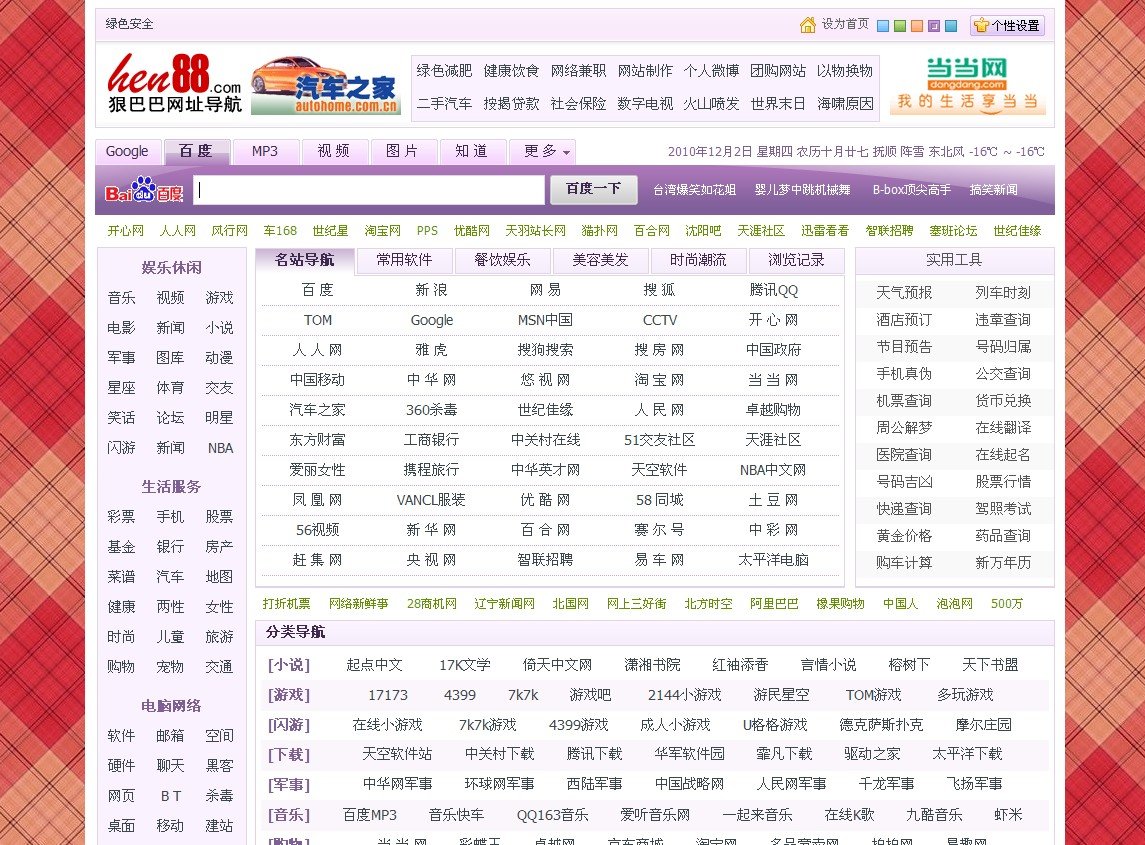1145x845 pixels.
Task: Open the 常用软件 navigation tab
Action: pyautogui.click(x=404, y=260)
